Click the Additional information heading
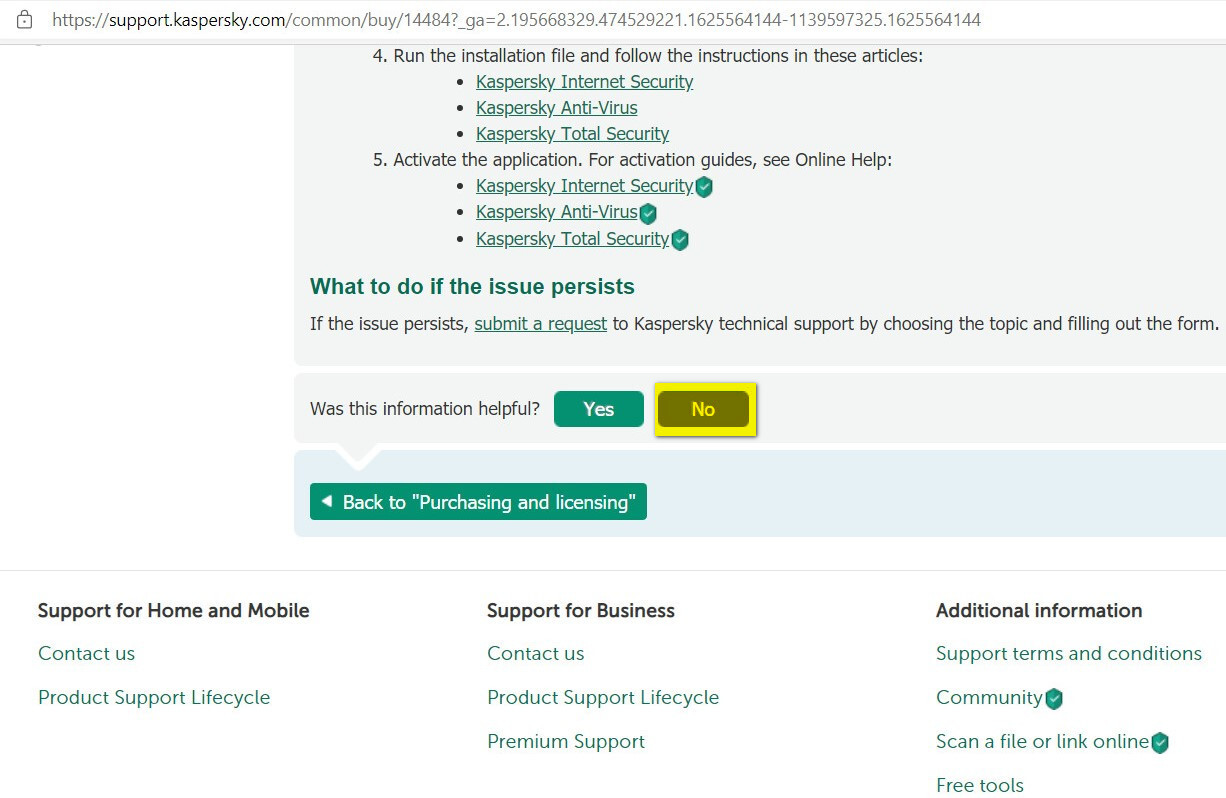1226x798 pixels. pyautogui.click(x=1039, y=610)
